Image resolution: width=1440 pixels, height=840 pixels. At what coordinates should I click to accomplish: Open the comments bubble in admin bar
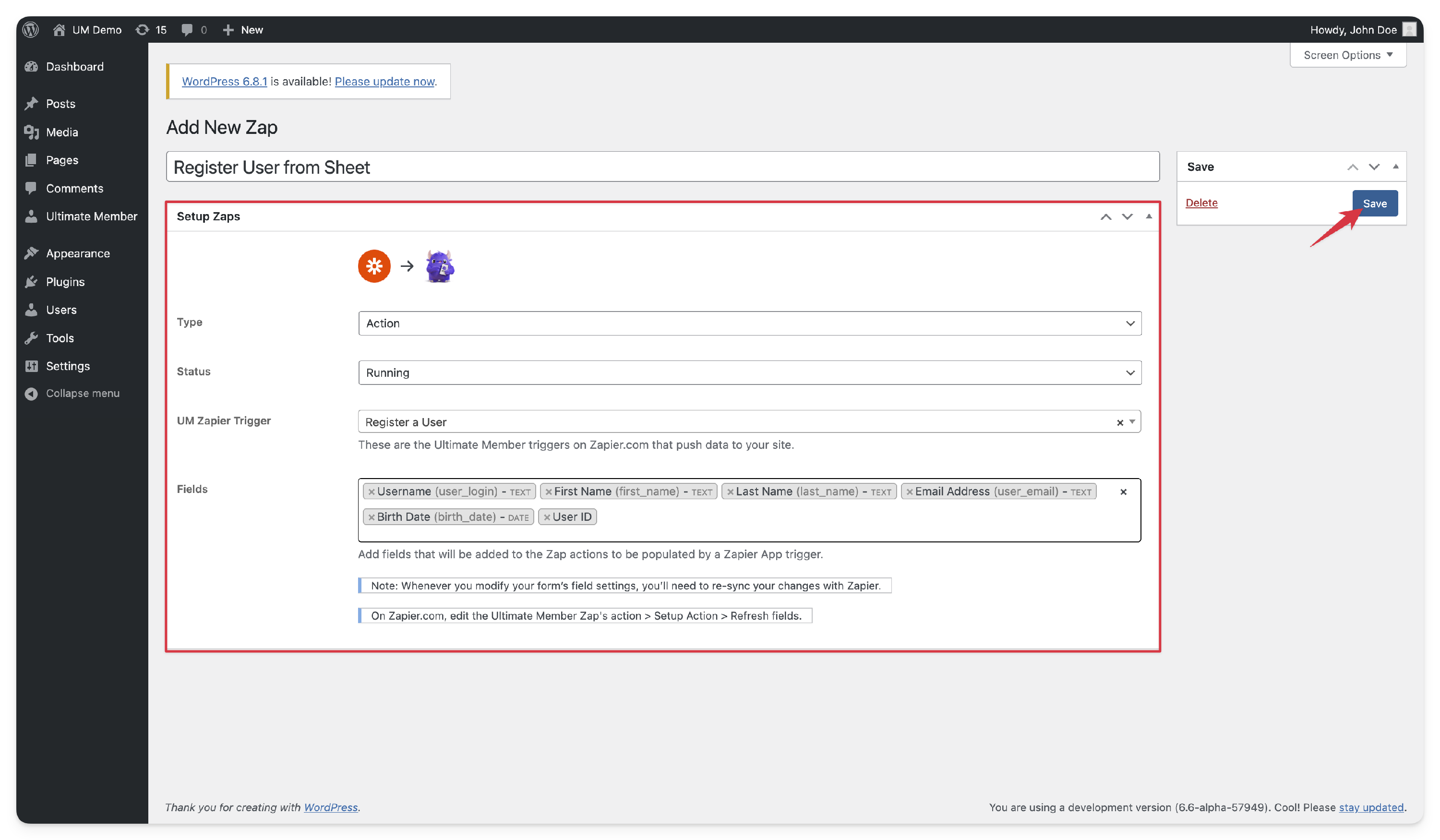(194, 30)
